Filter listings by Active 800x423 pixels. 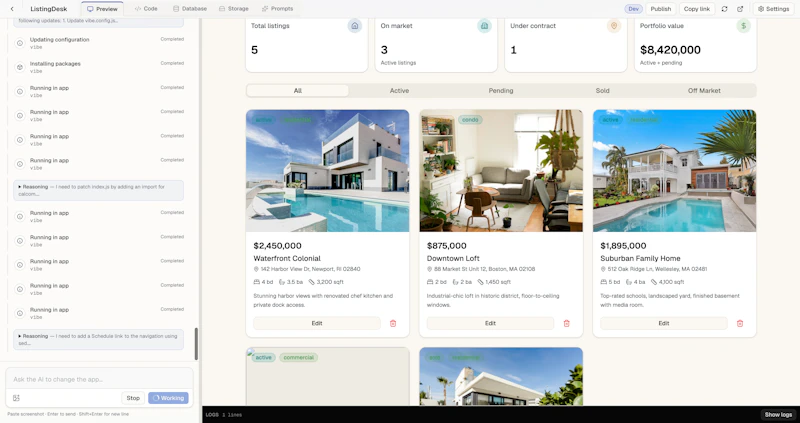[x=399, y=91]
